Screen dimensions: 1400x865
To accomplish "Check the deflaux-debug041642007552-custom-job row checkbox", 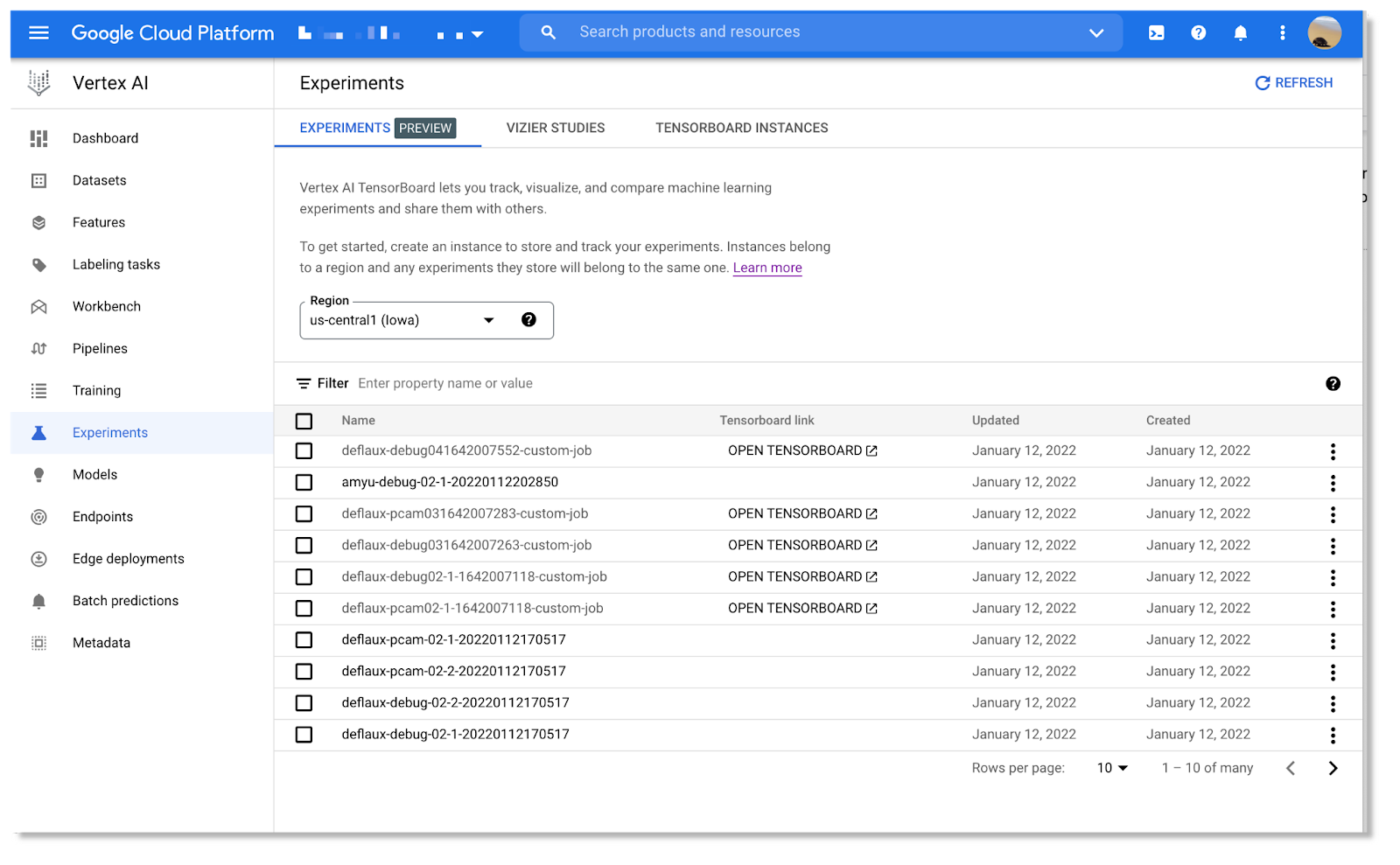I will (304, 450).
